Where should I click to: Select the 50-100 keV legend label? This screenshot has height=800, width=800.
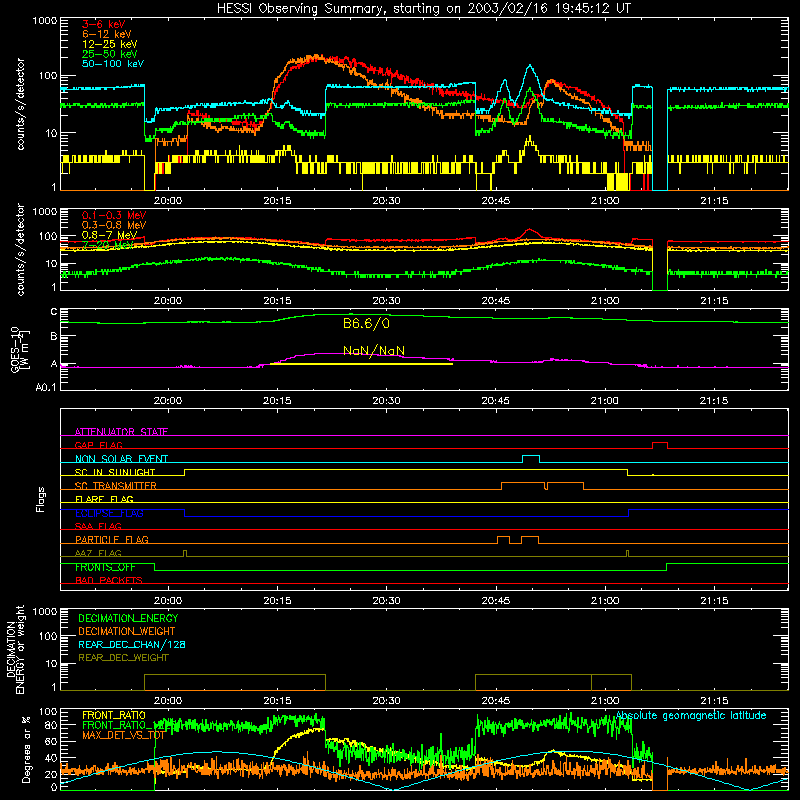[113, 64]
